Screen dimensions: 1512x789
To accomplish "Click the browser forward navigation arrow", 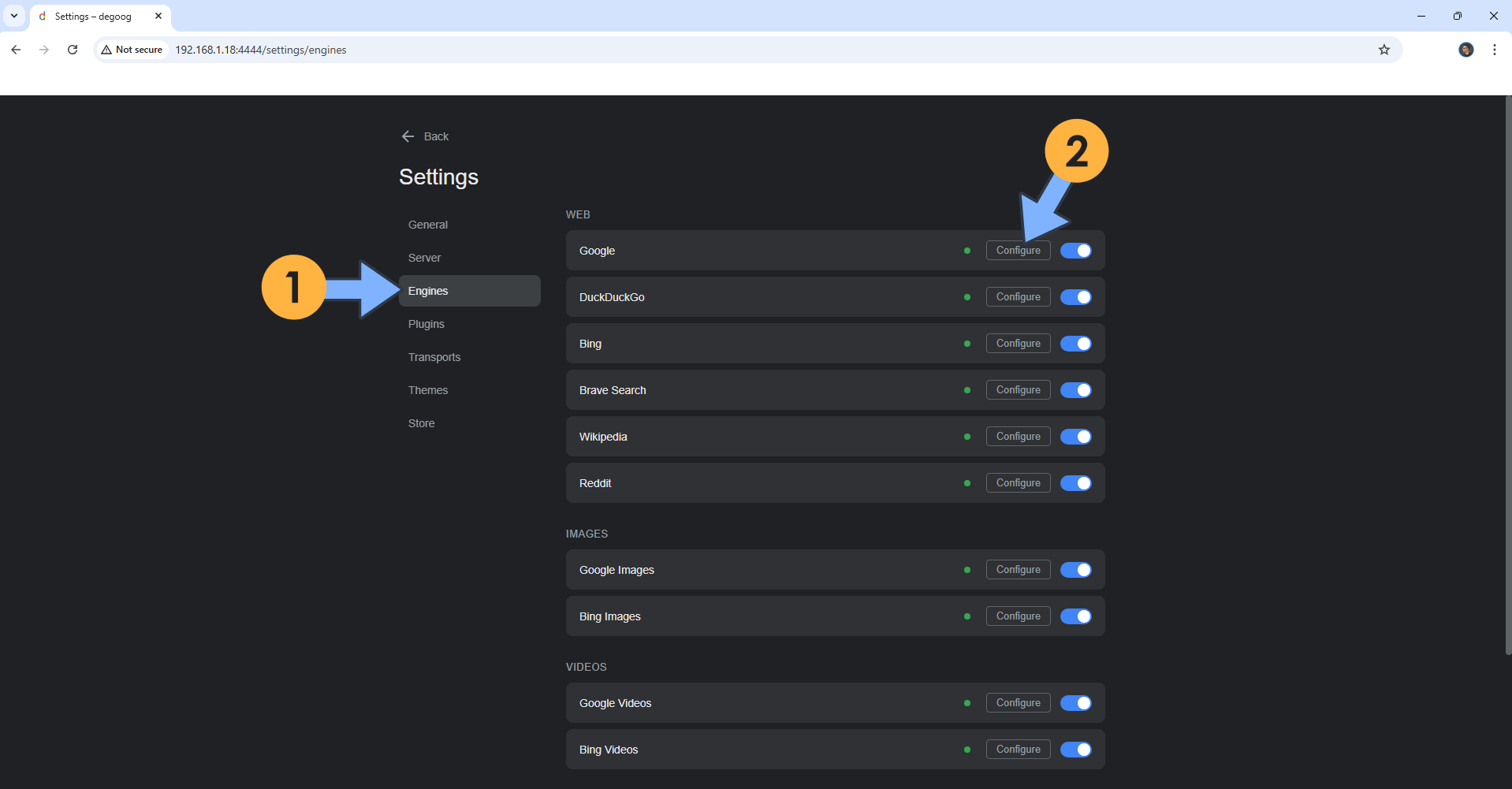I will (43, 50).
